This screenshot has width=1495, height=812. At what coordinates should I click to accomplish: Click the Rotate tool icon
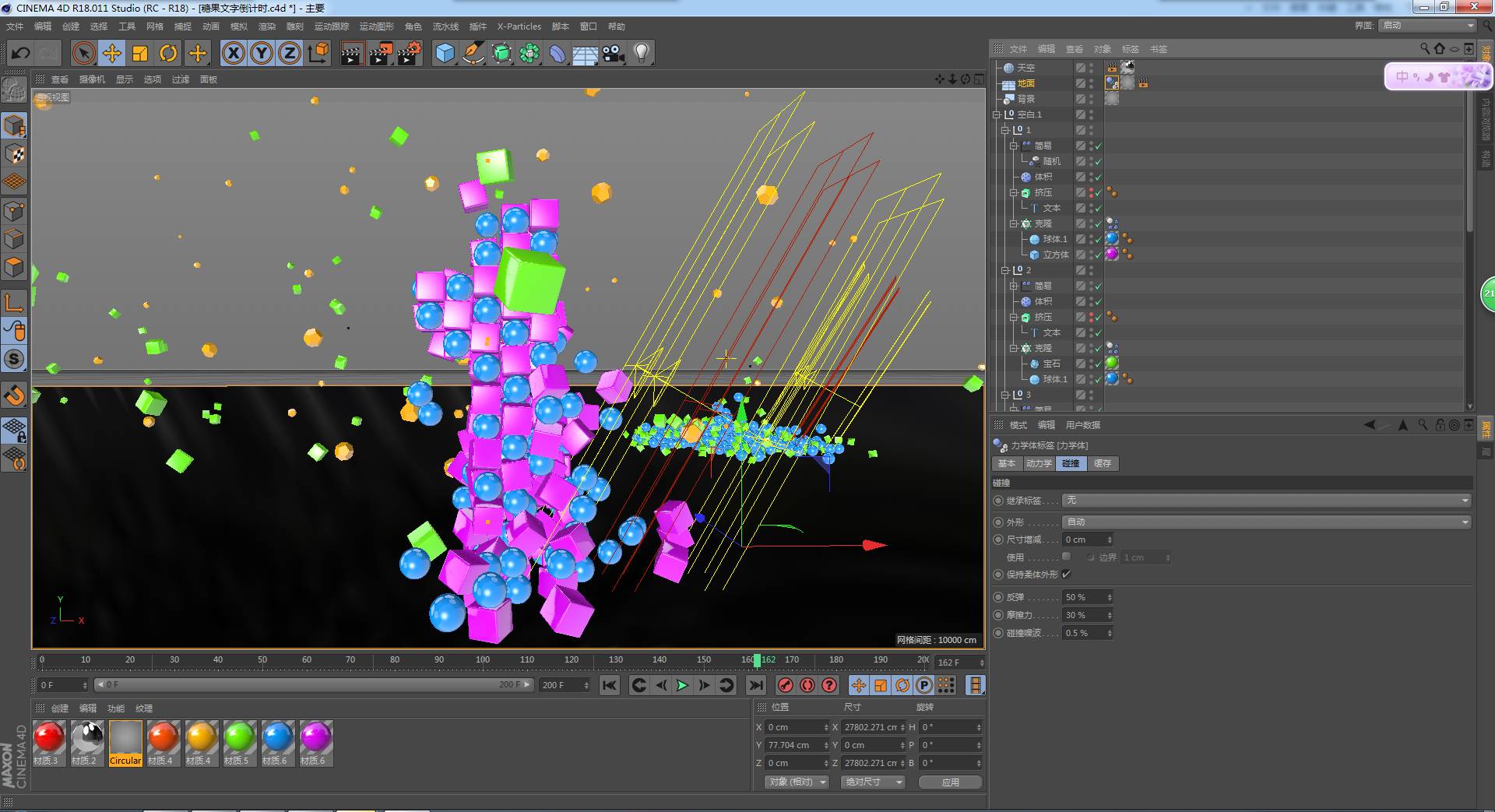tap(168, 53)
